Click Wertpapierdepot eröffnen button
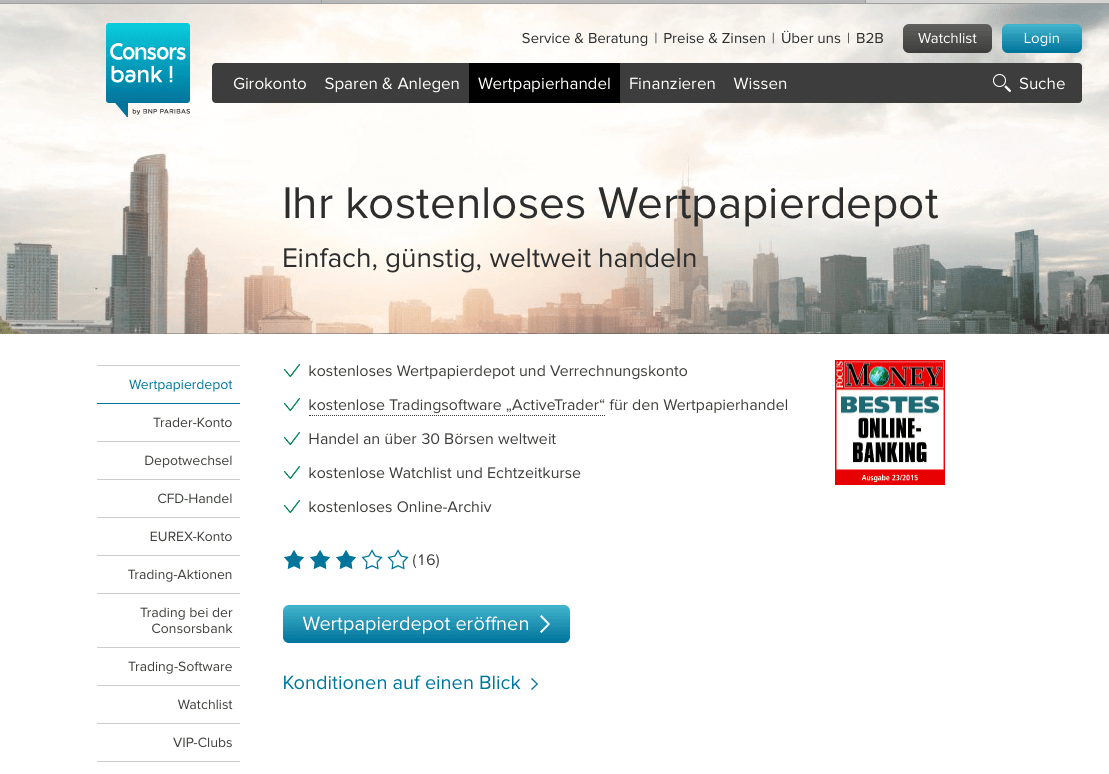The image size is (1109, 774). click(x=426, y=624)
